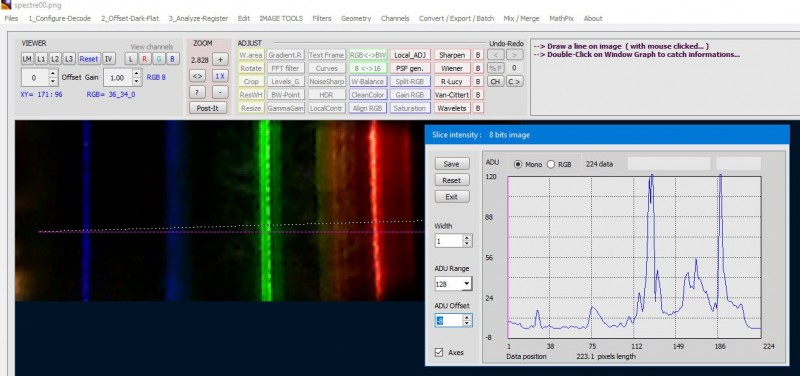Zoom in with the plus button
Image resolution: width=800 pixels, height=376 pixels.
click(x=220, y=60)
